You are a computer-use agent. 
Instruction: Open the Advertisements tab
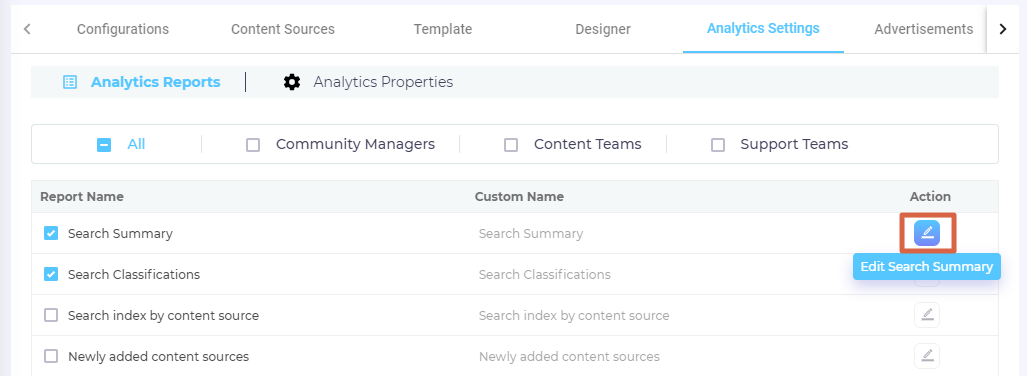[x=924, y=29]
